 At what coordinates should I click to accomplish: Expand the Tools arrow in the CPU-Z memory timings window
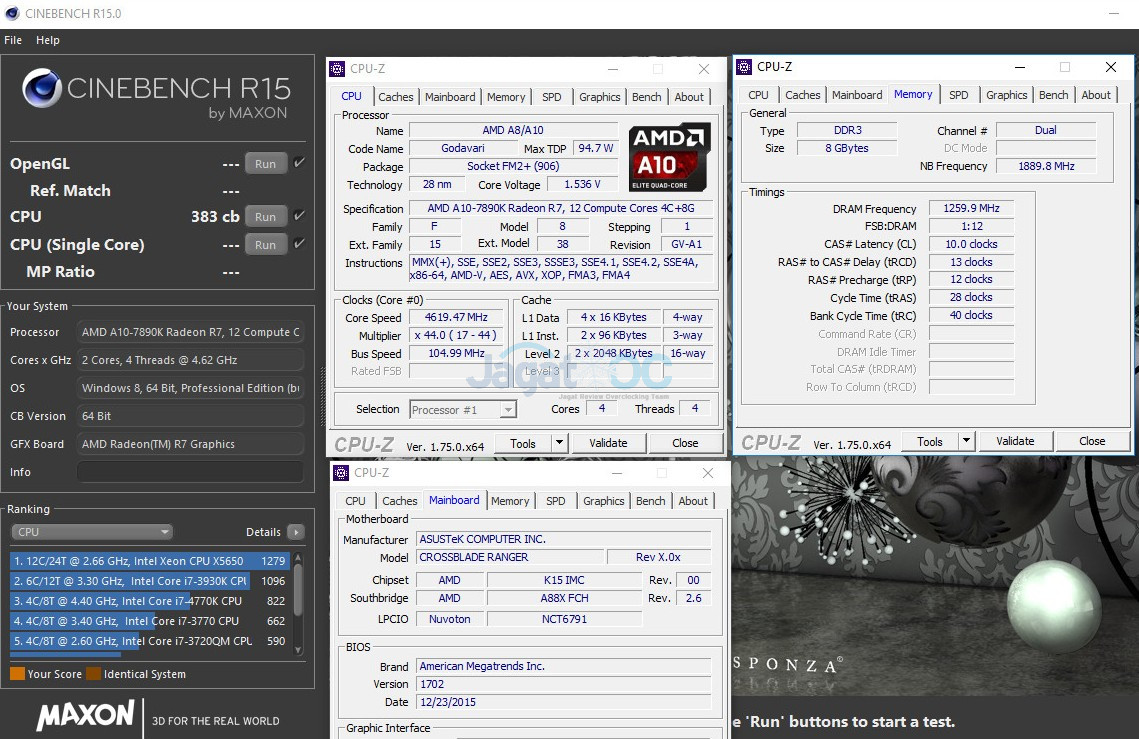[965, 440]
